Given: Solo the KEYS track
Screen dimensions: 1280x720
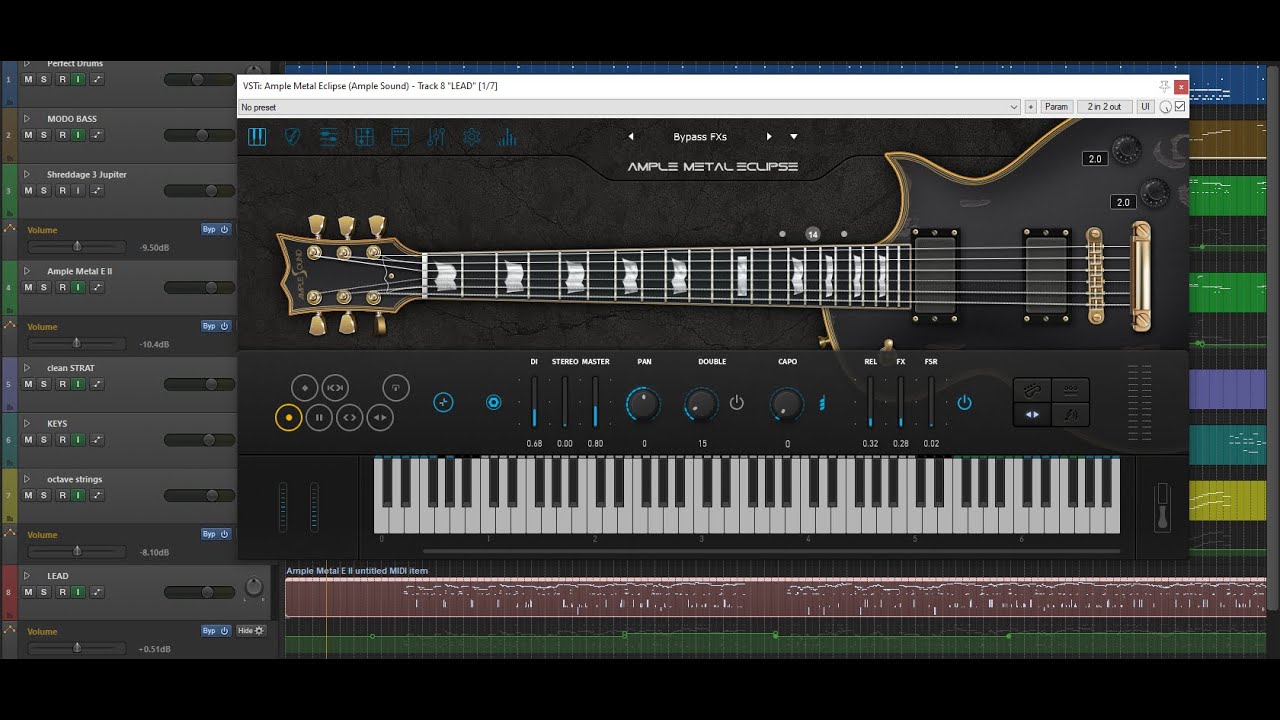Looking at the screenshot, I should tap(44, 440).
